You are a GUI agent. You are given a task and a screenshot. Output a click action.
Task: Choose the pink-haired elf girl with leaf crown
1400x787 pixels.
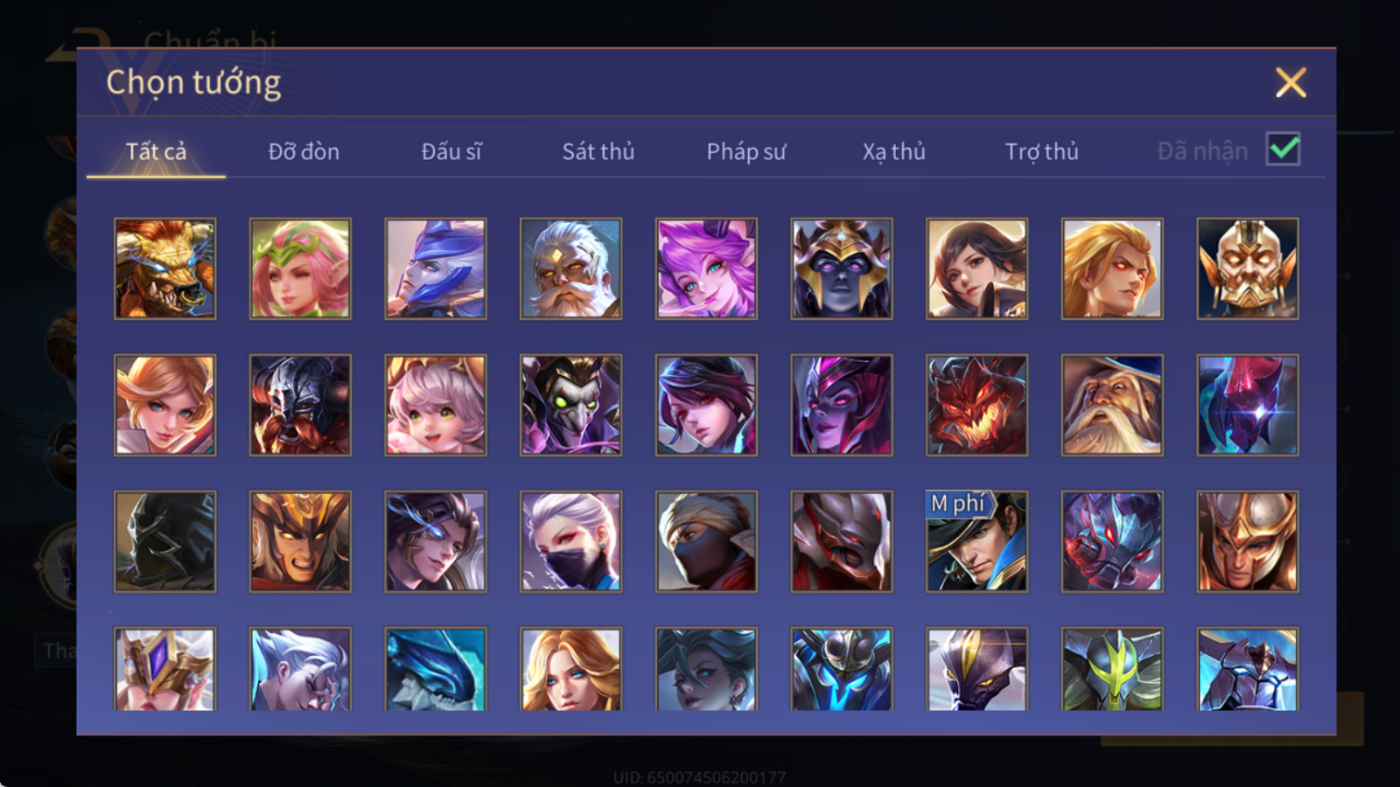point(300,269)
